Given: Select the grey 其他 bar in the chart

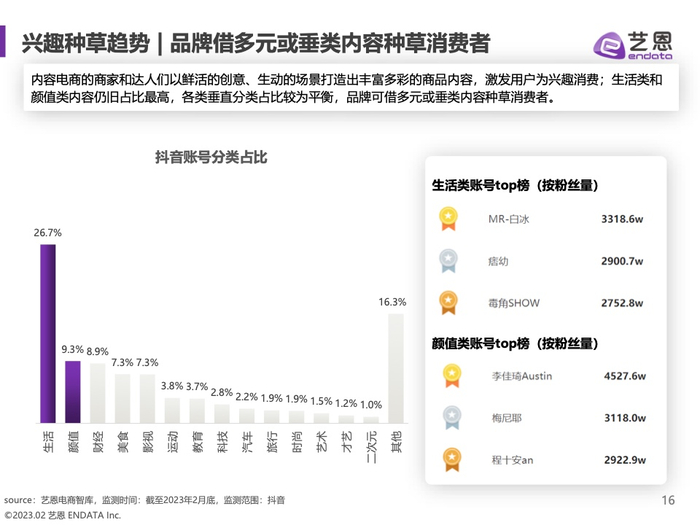Looking at the screenshot, I should [396, 368].
